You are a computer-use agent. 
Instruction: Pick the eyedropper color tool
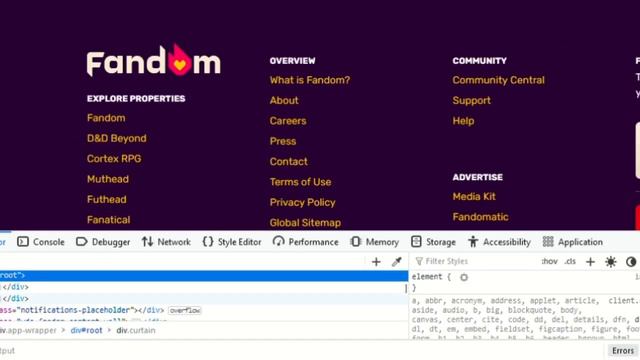(396, 262)
